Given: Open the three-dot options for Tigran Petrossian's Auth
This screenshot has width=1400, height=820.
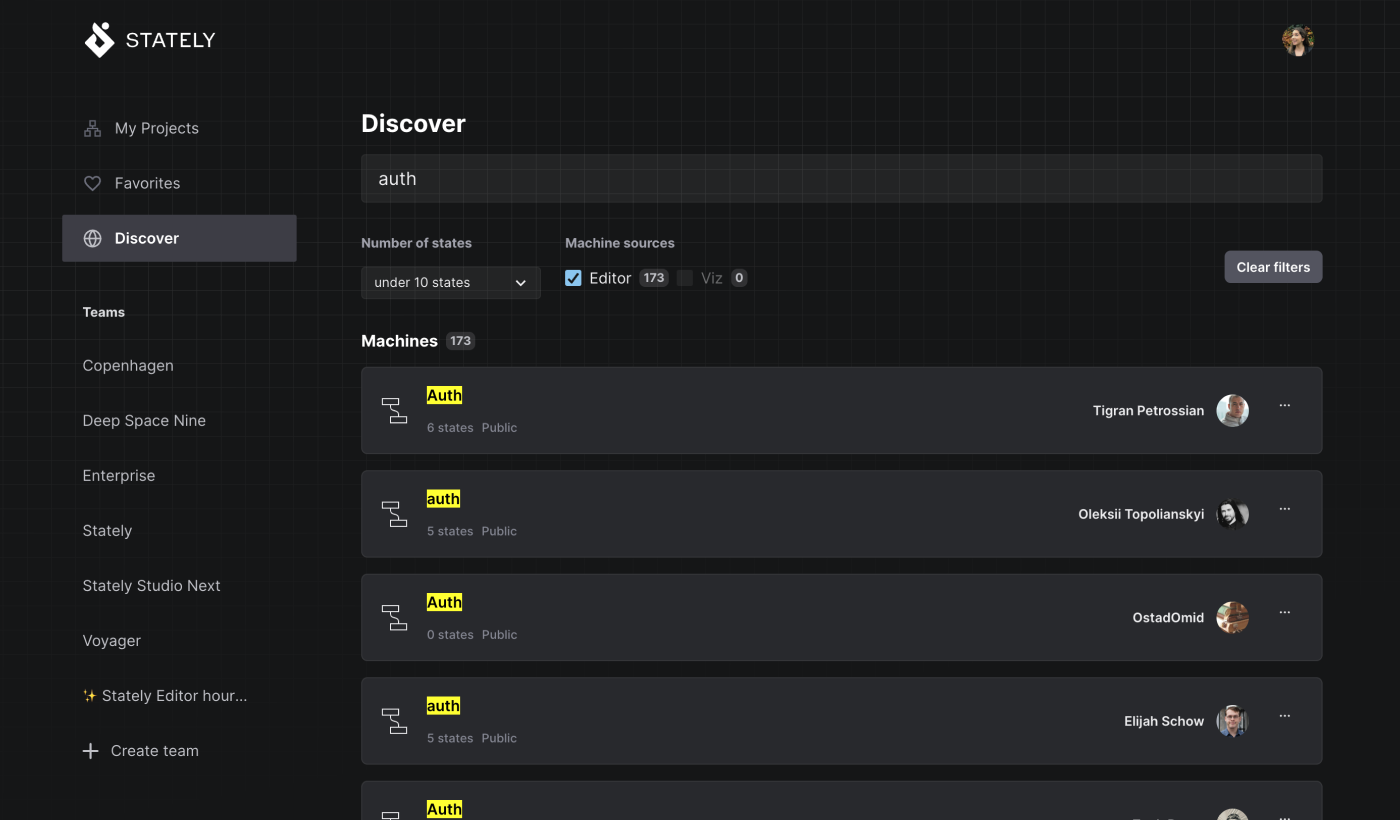Looking at the screenshot, I should pyautogui.click(x=1284, y=405).
